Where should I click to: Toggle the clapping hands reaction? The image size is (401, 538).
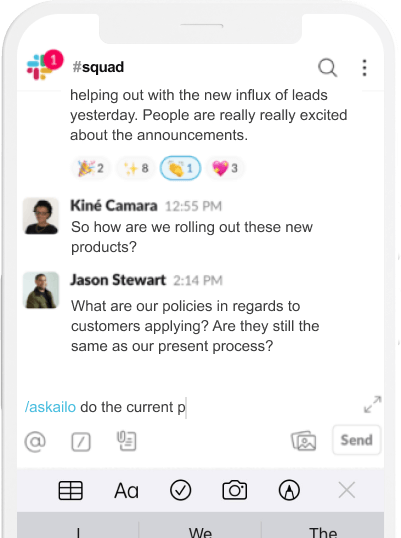pyautogui.click(x=181, y=168)
